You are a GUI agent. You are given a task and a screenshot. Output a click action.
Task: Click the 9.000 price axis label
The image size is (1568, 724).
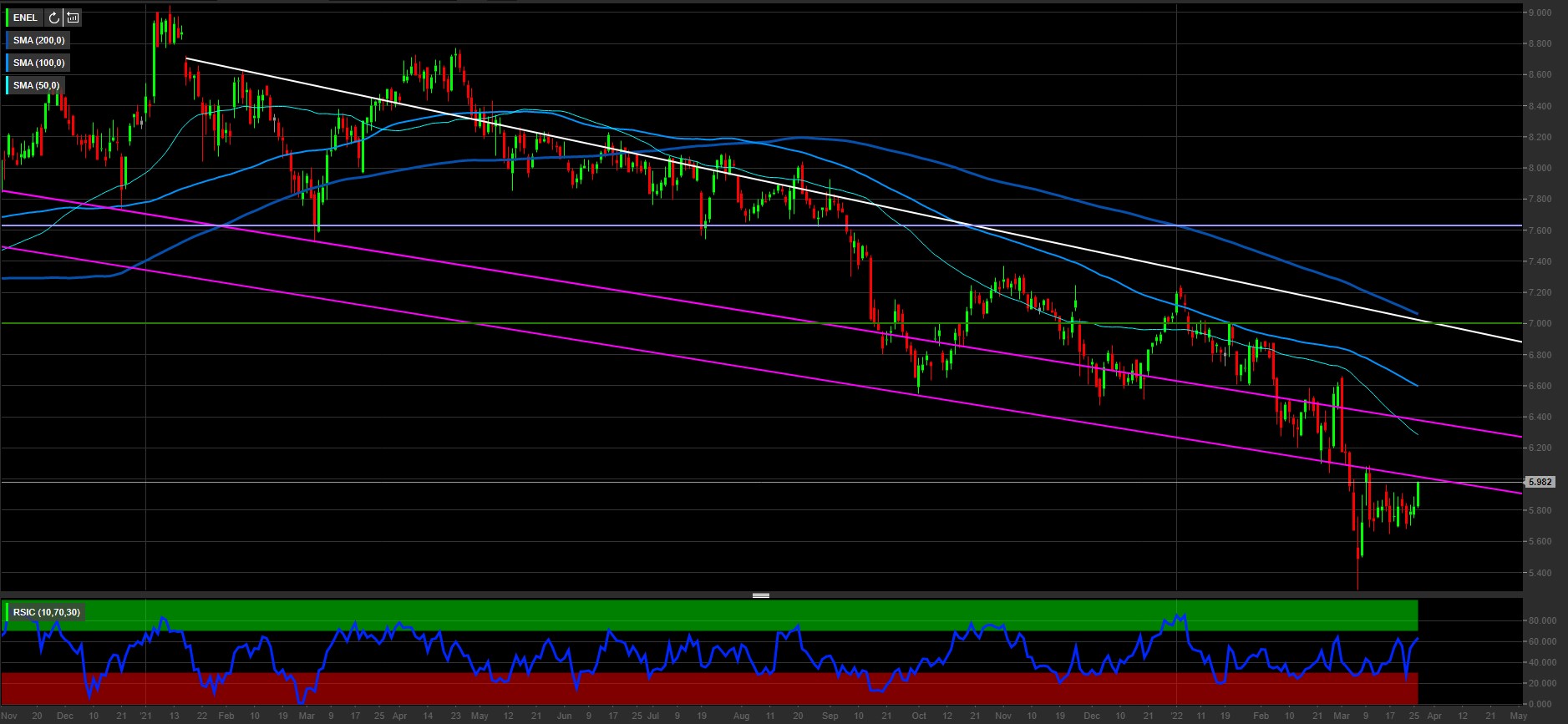click(1540, 13)
